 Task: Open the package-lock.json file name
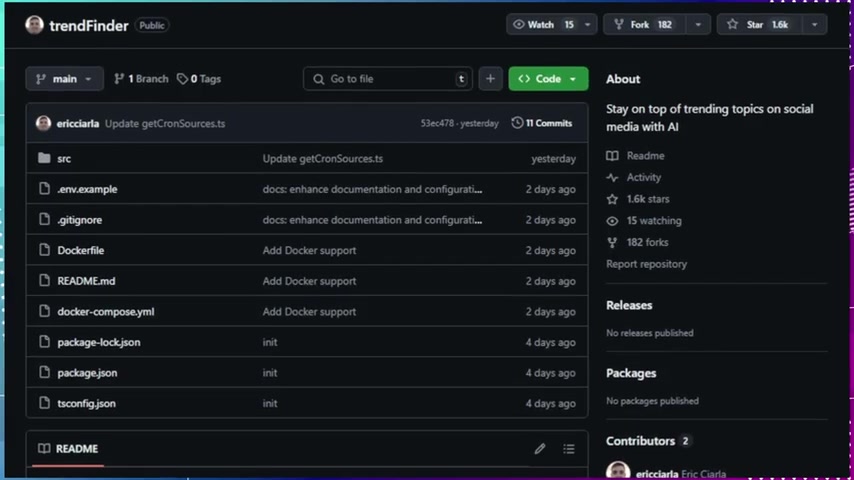[99, 342]
